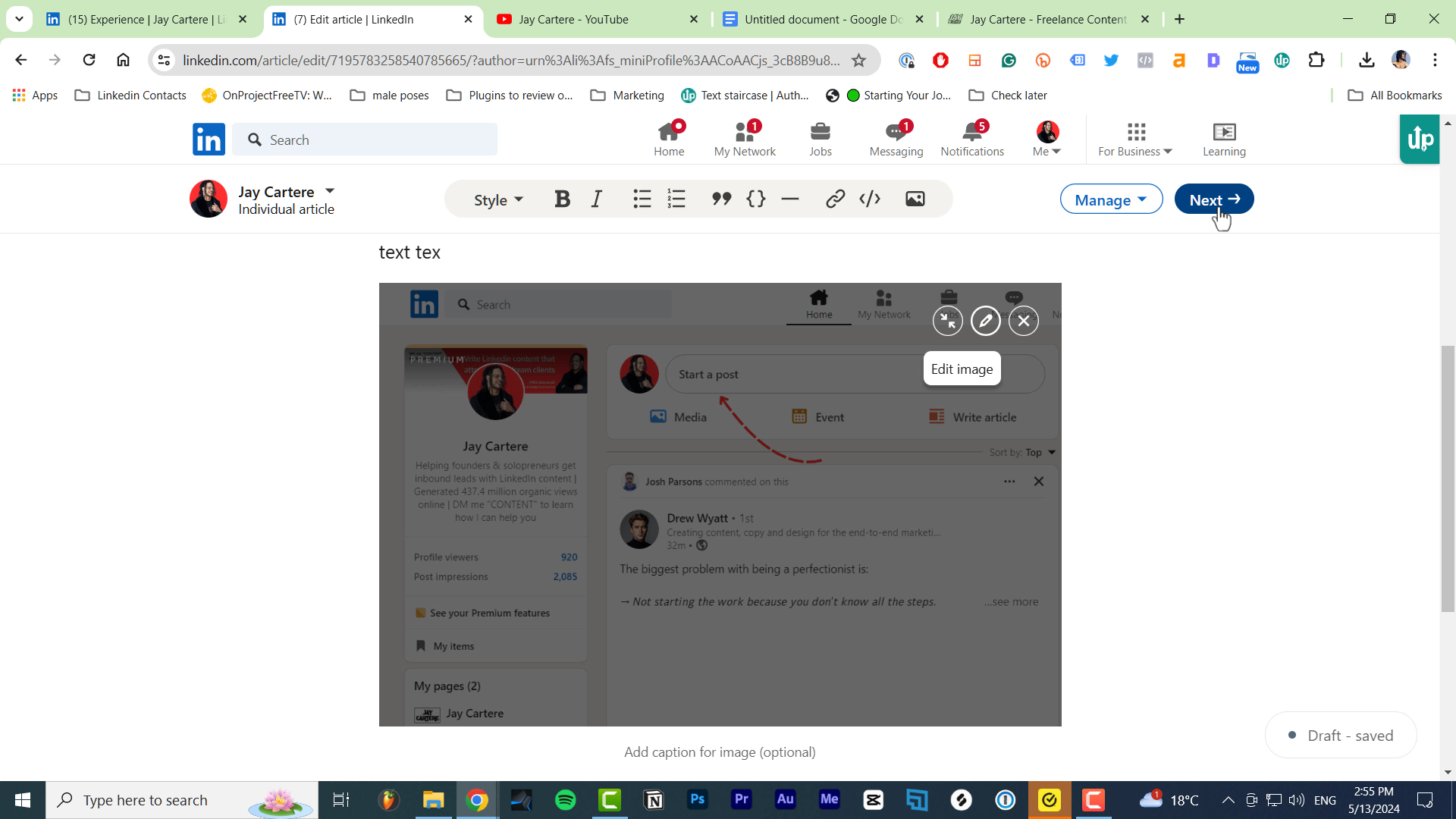The image size is (1456, 819).
Task: Open the Untitled document Google Docs tab
Action: point(819,19)
